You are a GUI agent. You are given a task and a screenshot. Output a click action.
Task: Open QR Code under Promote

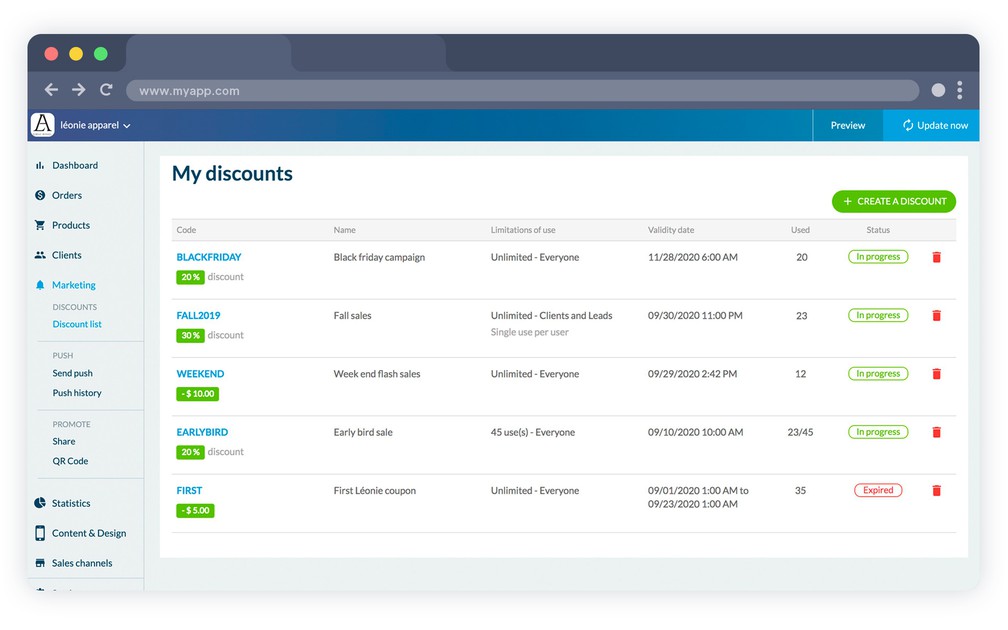coord(70,461)
